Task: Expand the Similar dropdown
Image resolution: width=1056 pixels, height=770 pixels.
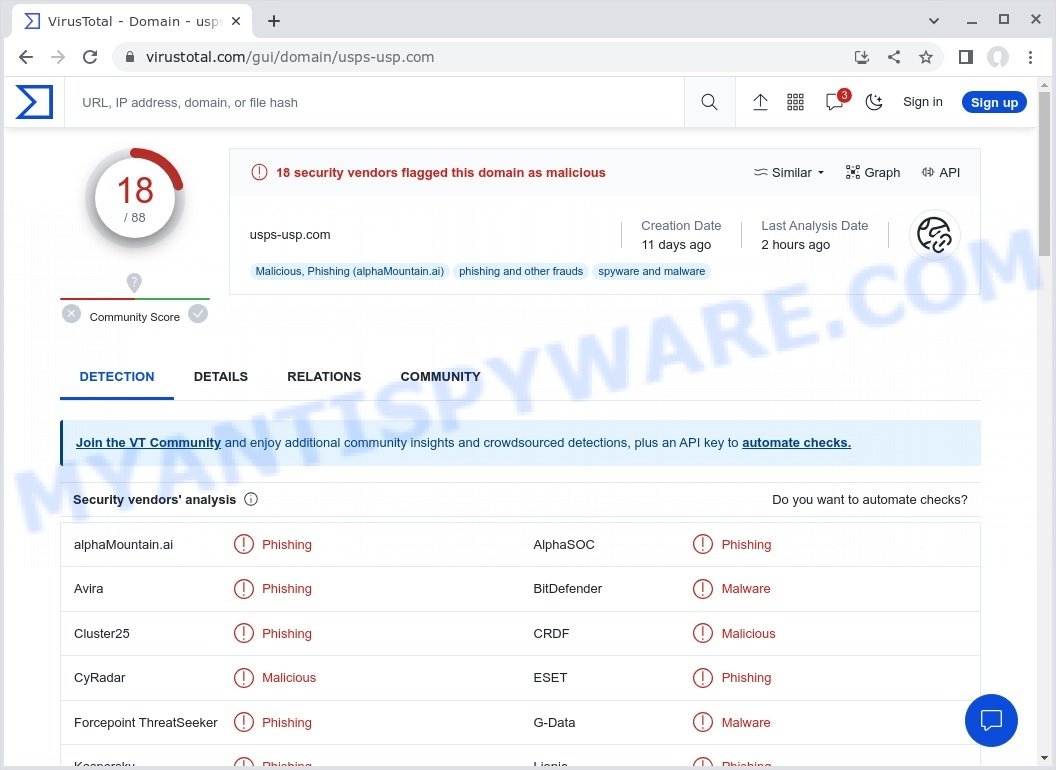Action: click(x=789, y=172)
